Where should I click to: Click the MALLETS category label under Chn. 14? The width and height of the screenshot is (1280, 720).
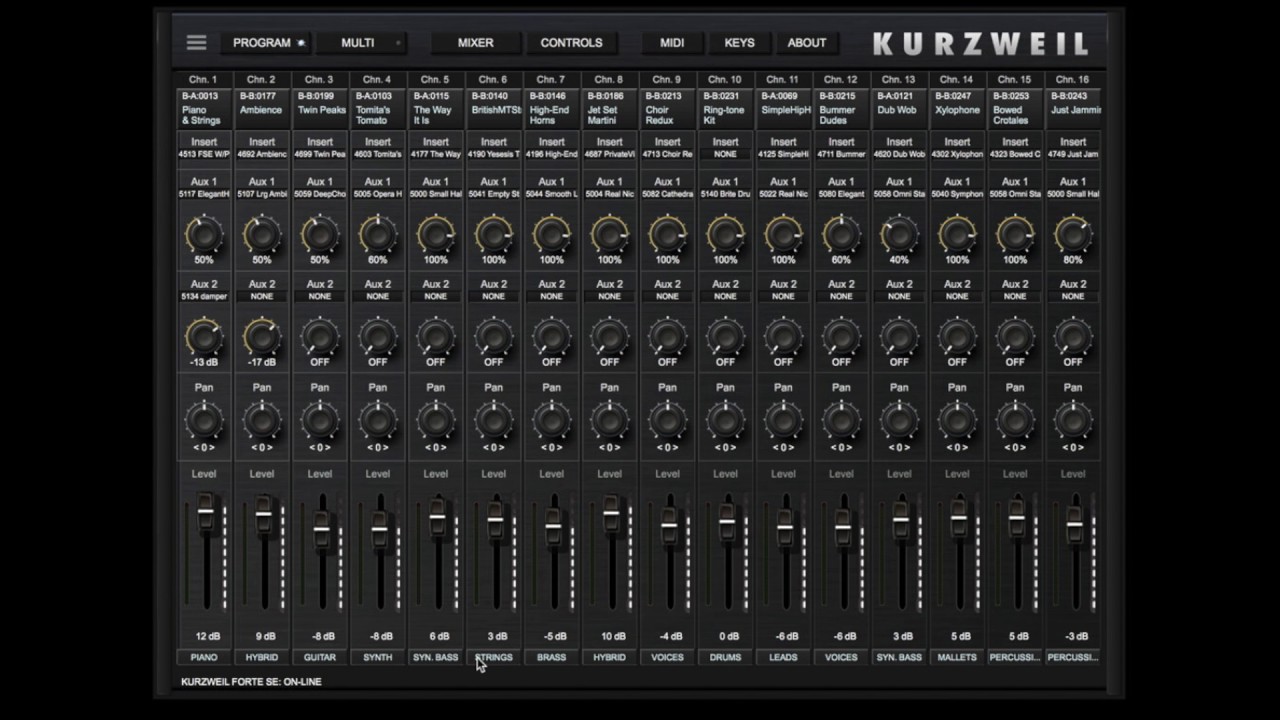click(957, 657)
